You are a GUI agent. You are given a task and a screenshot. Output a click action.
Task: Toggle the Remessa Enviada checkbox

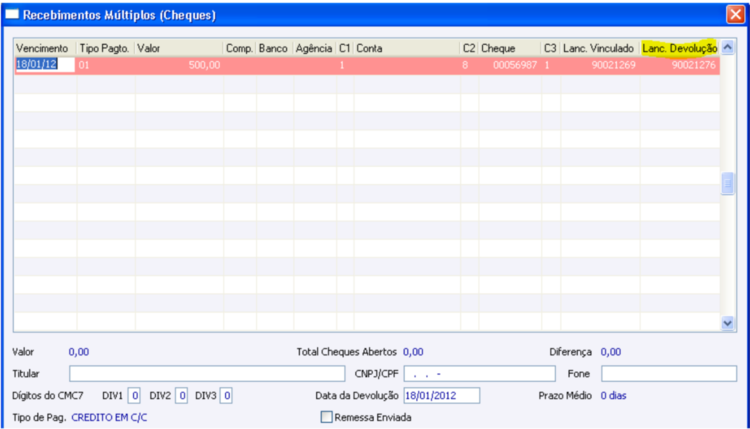click(326, 417)
